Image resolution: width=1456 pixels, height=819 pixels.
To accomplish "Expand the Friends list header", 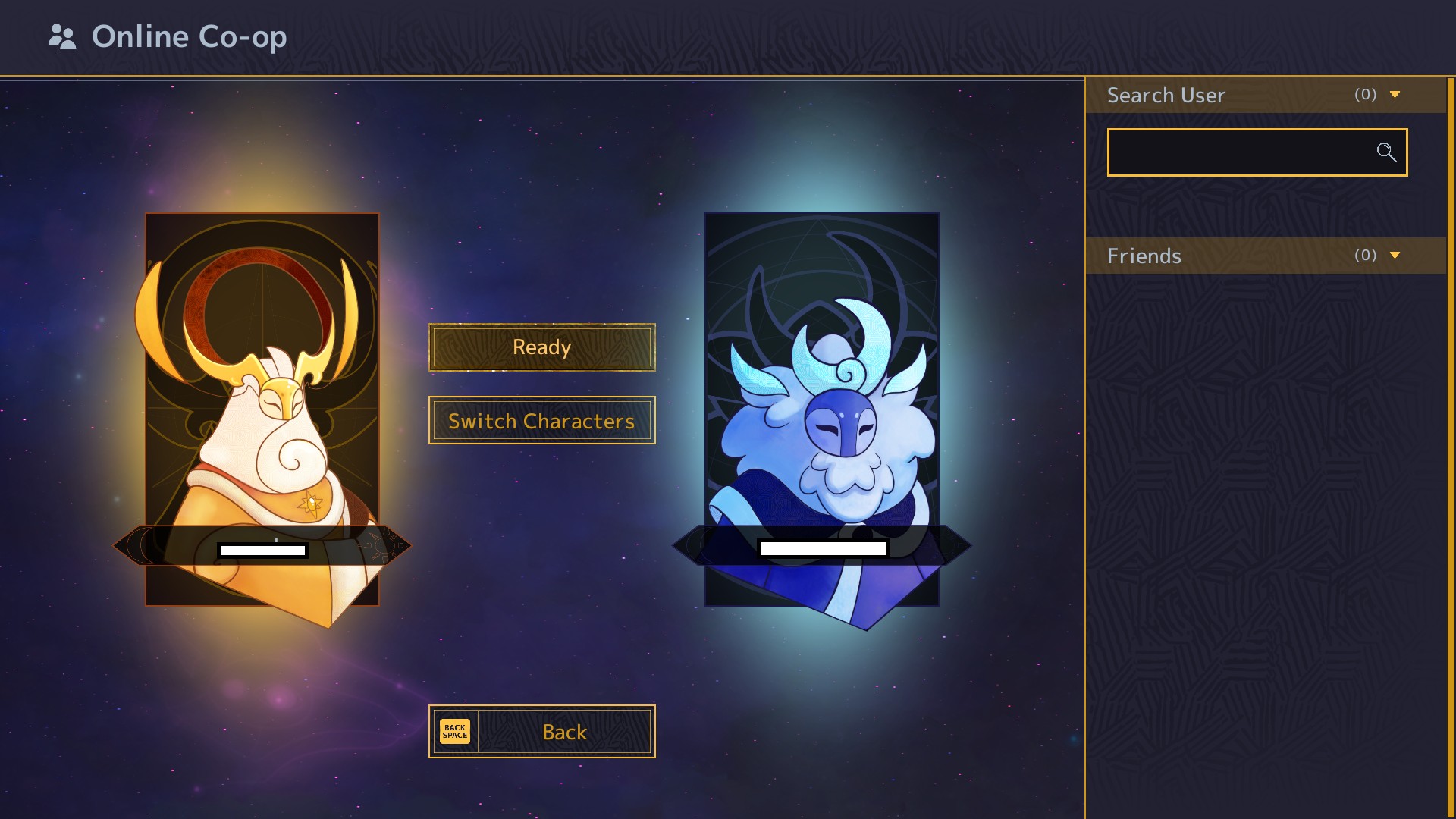I will tap(1265, 256).
